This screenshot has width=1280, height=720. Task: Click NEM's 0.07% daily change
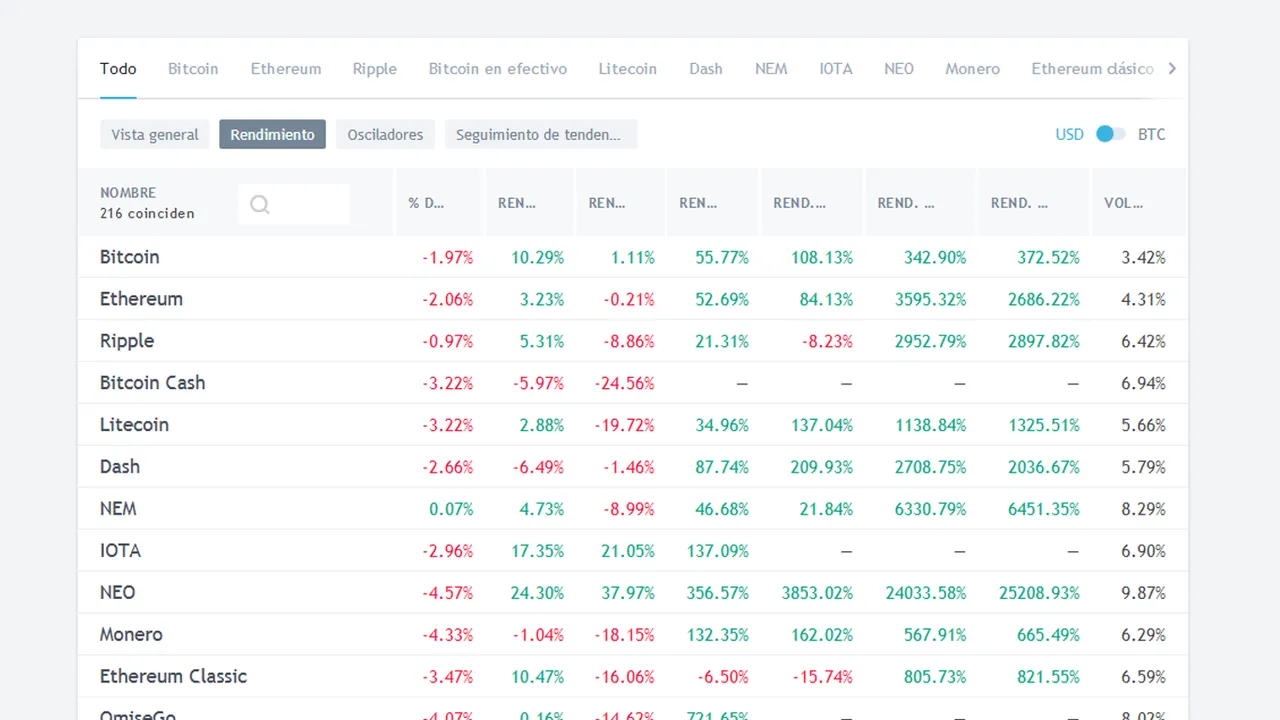(451, 510)
